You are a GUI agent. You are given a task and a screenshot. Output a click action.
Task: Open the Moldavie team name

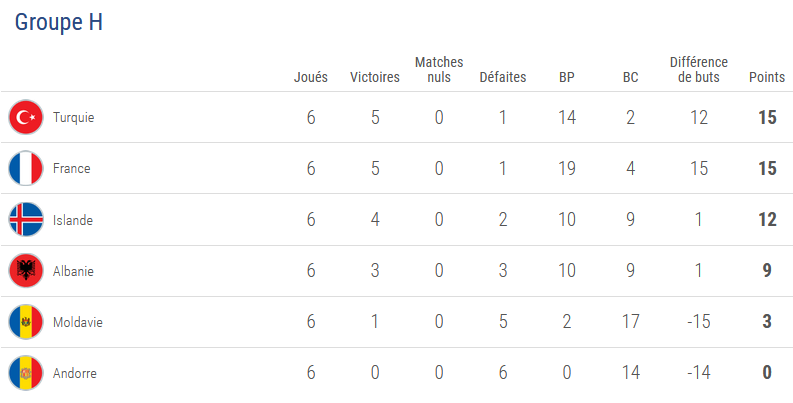77,322
